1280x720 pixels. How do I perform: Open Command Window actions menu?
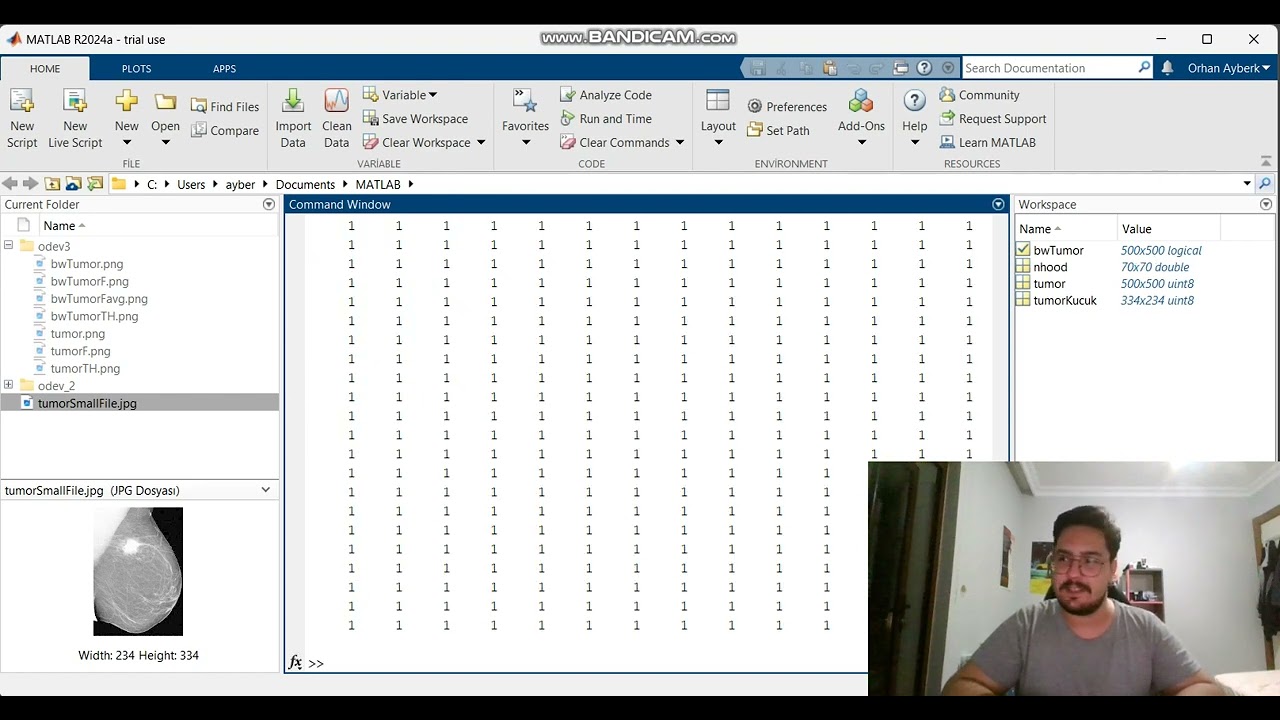[998, 204]
